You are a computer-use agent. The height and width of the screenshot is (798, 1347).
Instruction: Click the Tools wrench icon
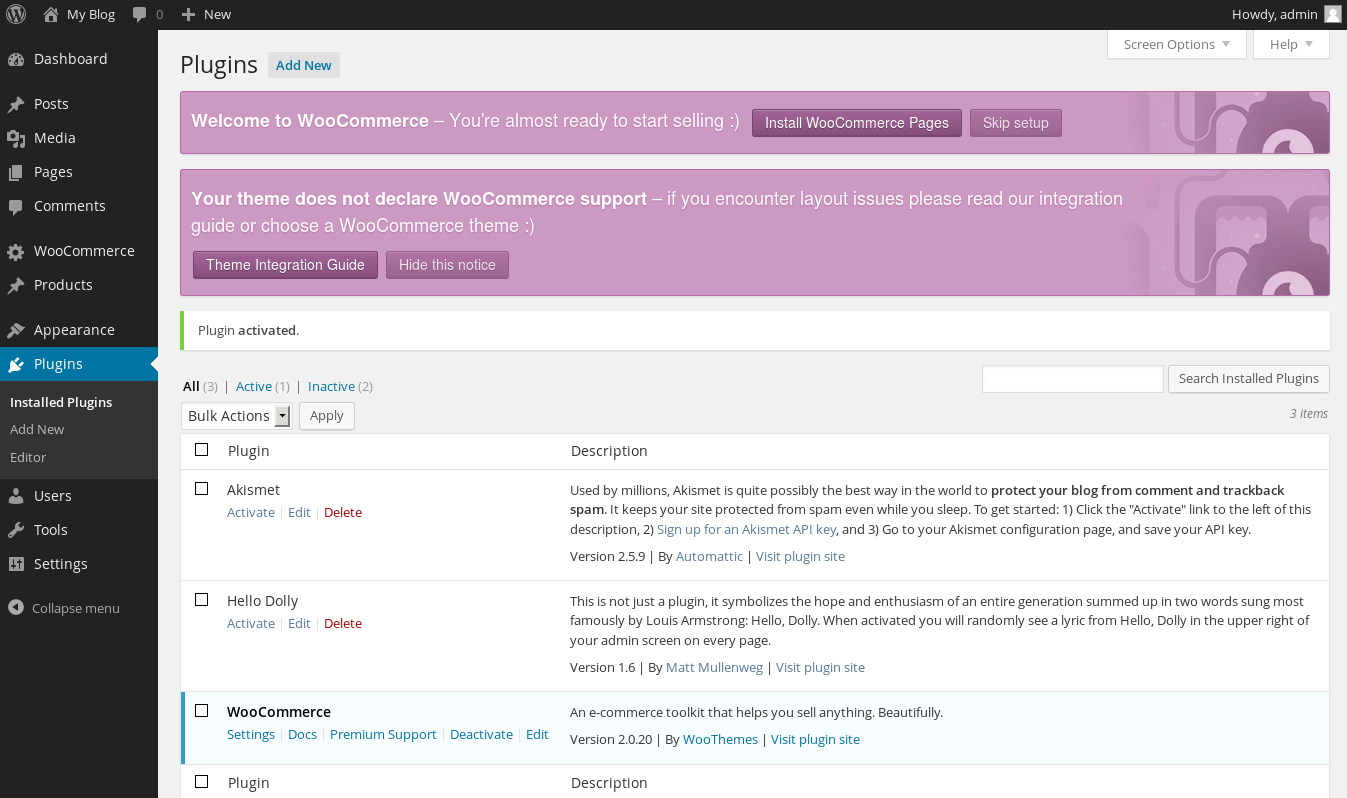[x=16, y=530]
